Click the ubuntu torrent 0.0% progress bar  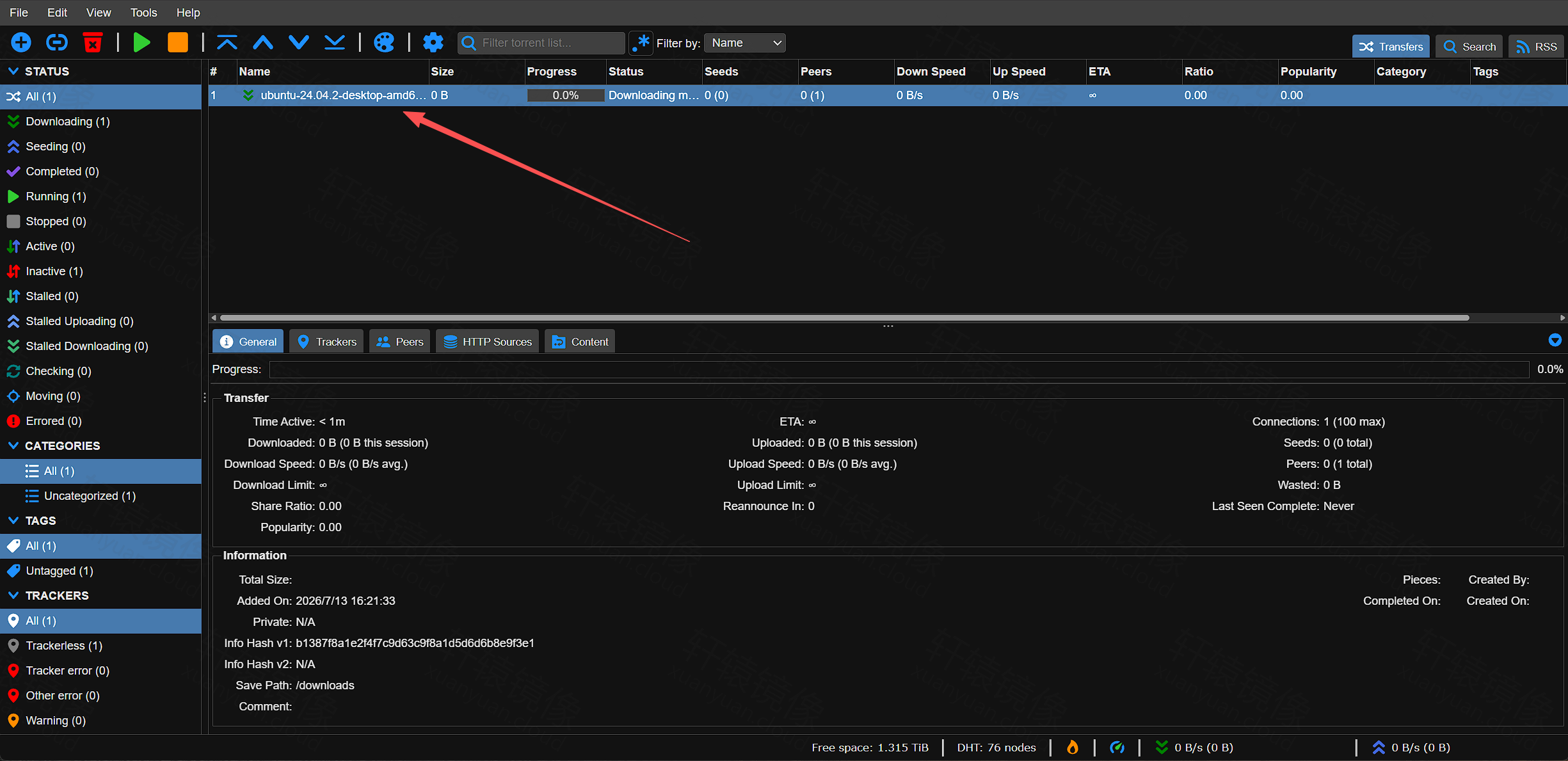coord(566,95)
